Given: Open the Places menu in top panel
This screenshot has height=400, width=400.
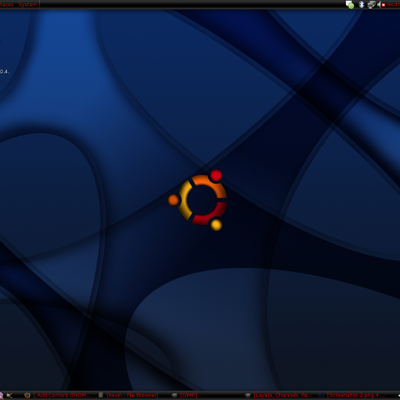Looking at the screenshot, I should 7,4.
